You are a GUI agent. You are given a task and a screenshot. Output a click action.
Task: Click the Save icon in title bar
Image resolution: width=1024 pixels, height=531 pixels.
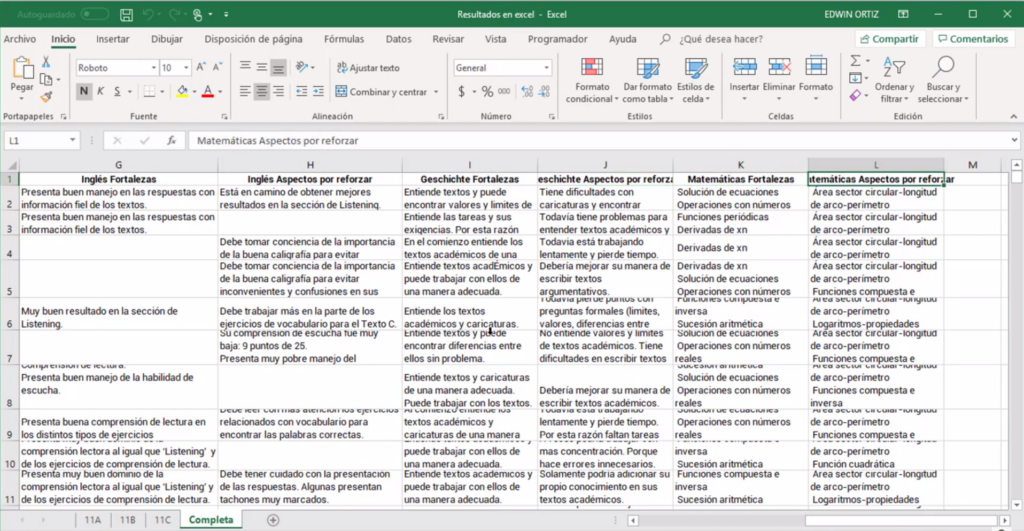[126, 14]
